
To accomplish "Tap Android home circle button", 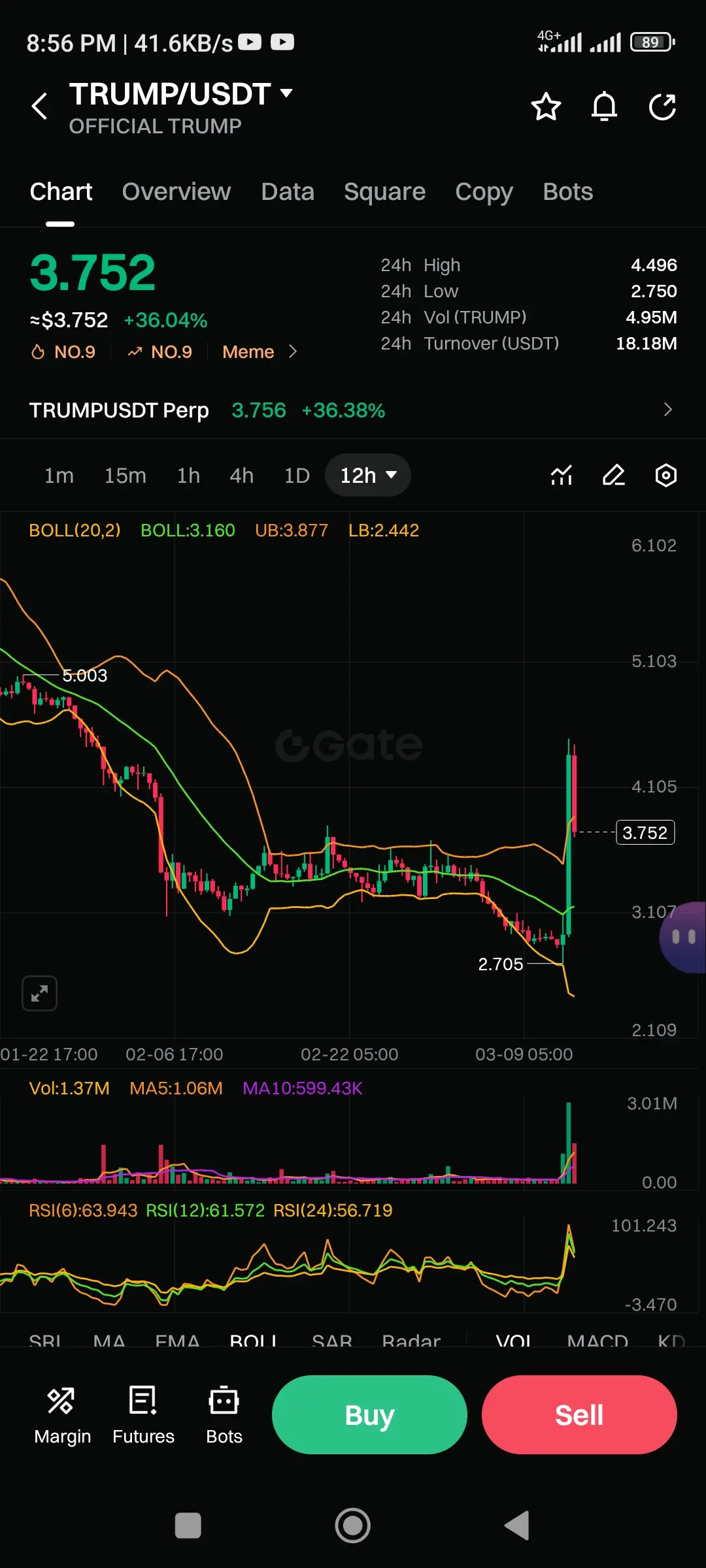I will [353, 1526].
